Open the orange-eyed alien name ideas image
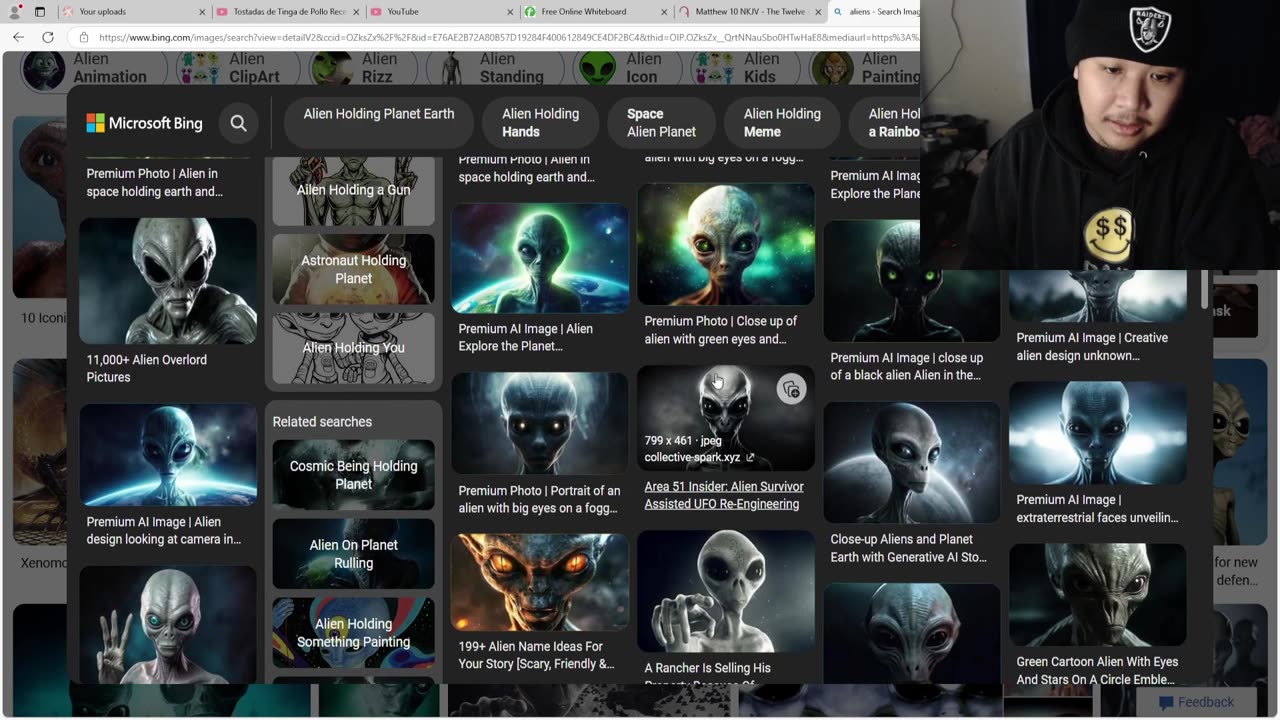The image size is (1280, 720). point(540,582)
